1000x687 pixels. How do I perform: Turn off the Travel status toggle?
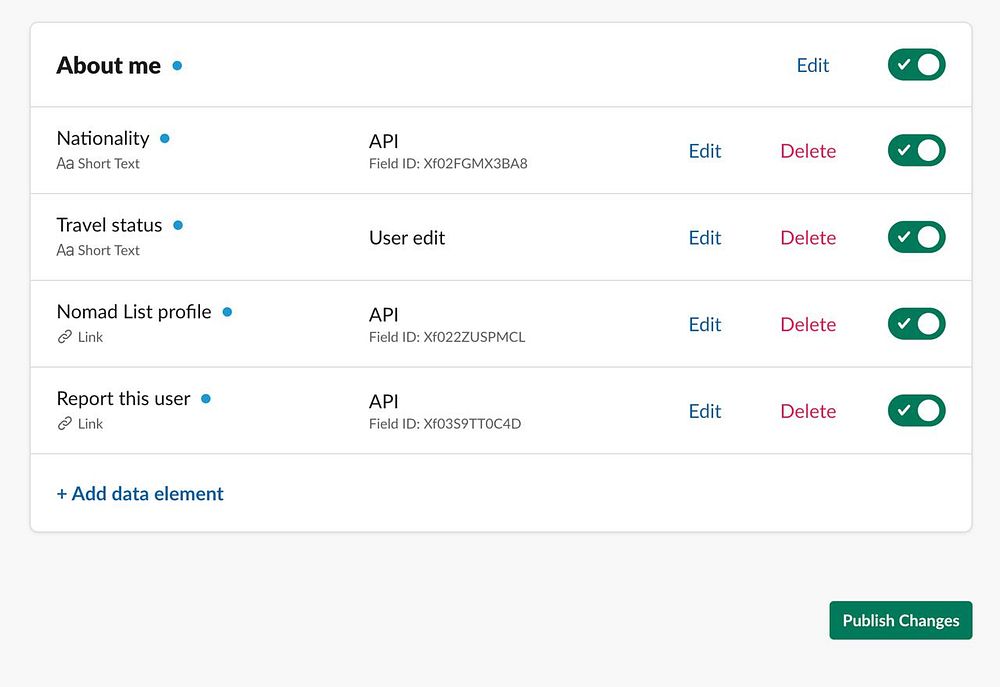click(916, 238)
